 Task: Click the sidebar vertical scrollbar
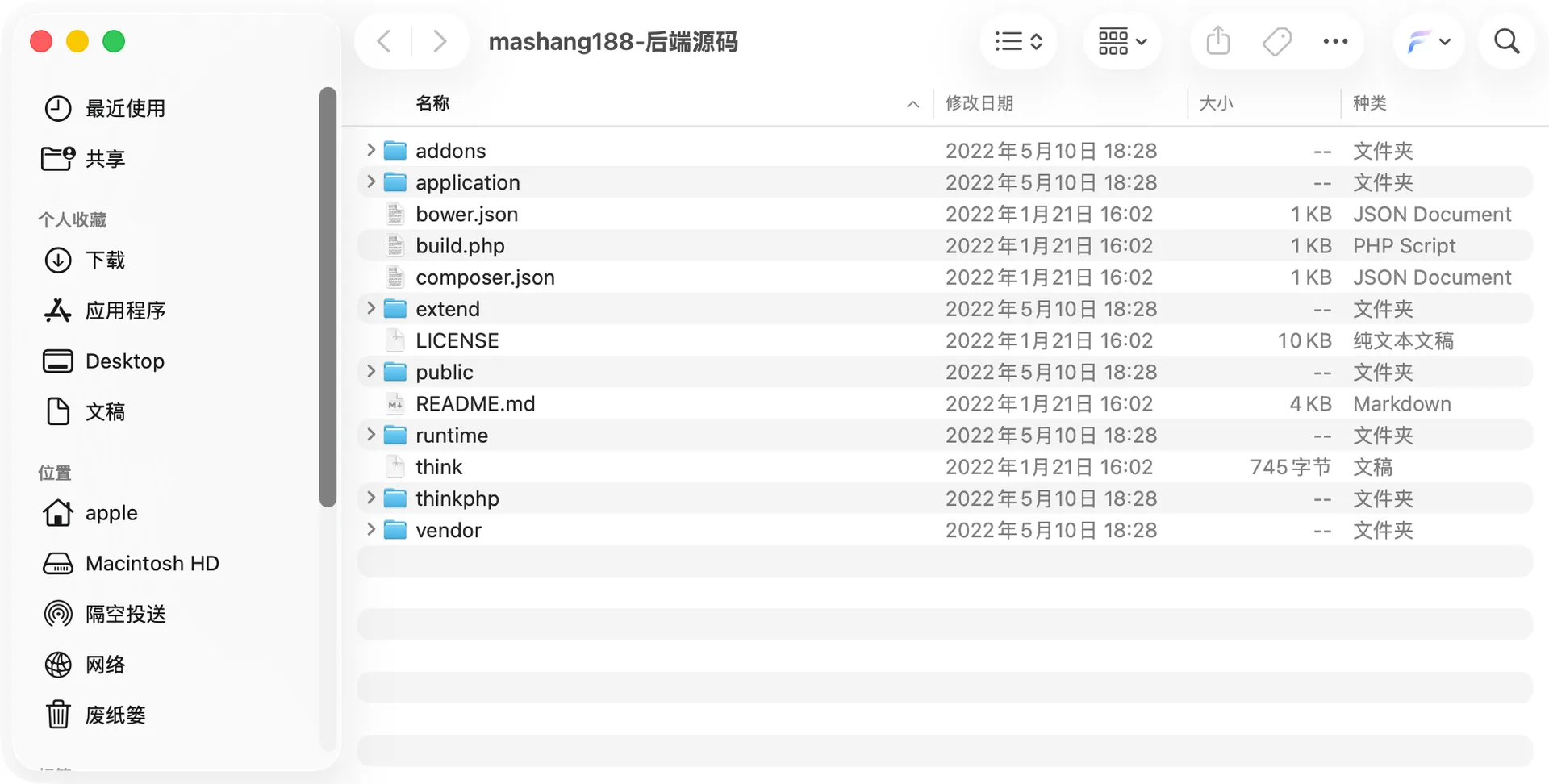coord(328,297)
